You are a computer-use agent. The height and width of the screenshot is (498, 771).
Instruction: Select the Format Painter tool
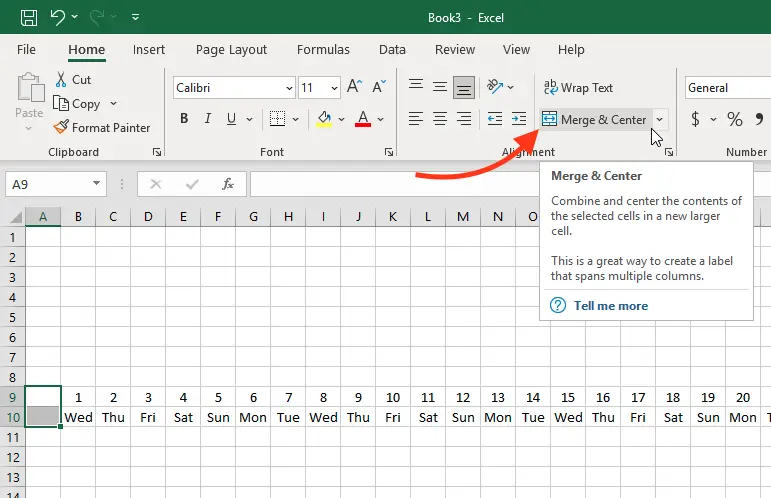[x=101, y=127]
